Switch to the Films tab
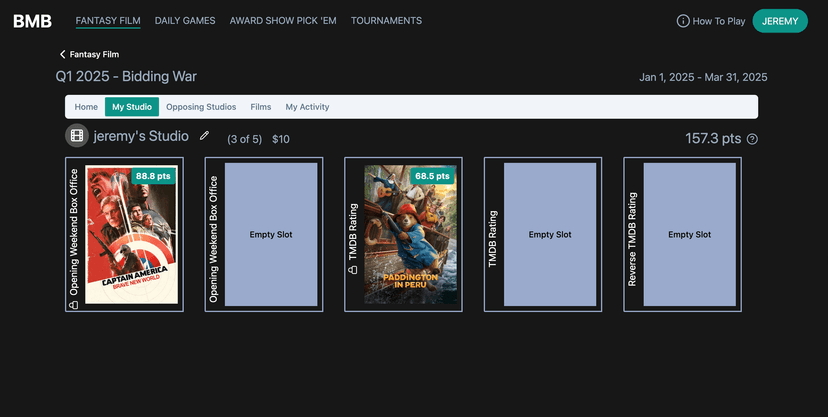This screenshot has width=828, height=417. coord(261,107)
